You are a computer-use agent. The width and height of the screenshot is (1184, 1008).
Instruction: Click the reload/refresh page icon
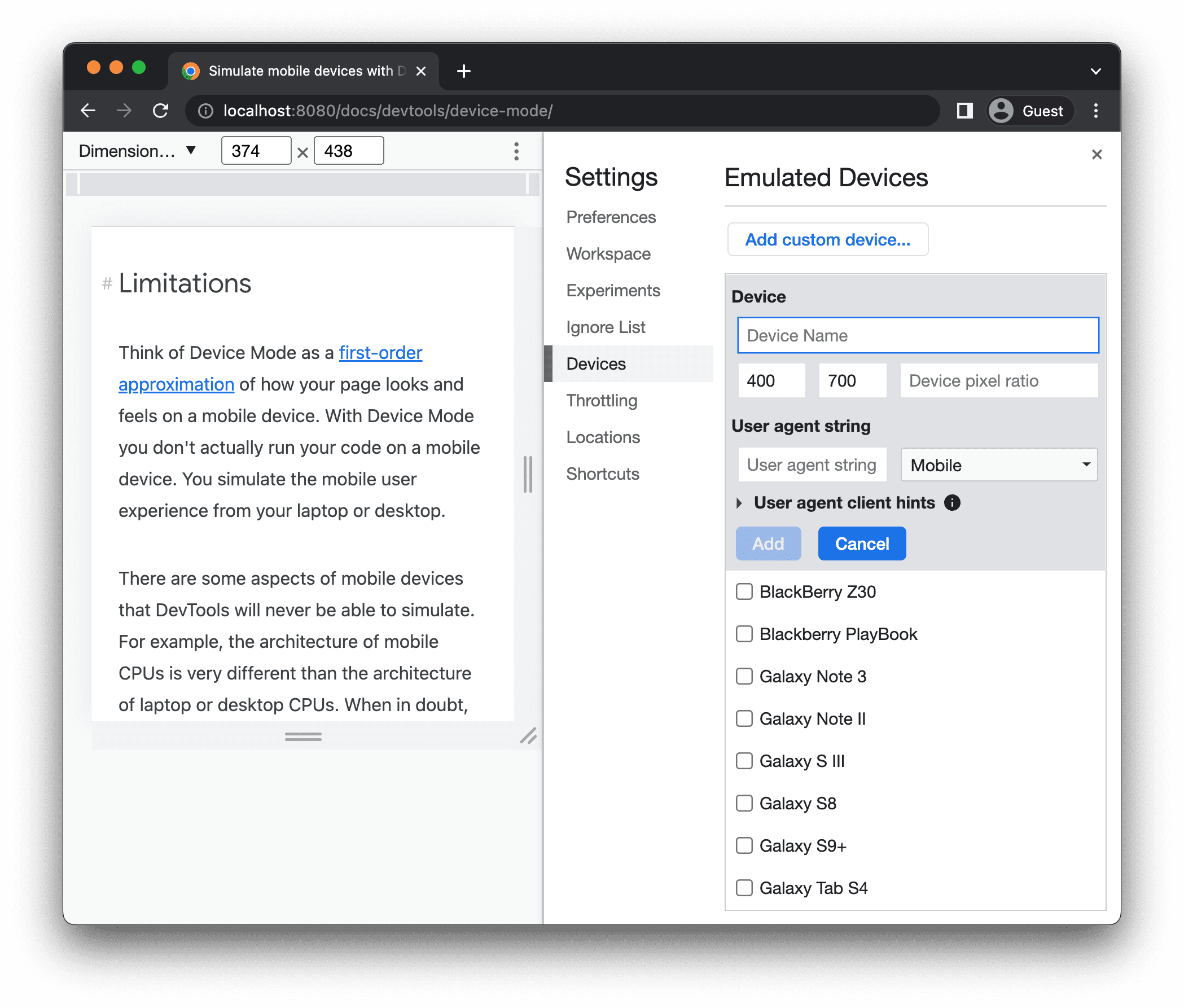click(160, 110)
